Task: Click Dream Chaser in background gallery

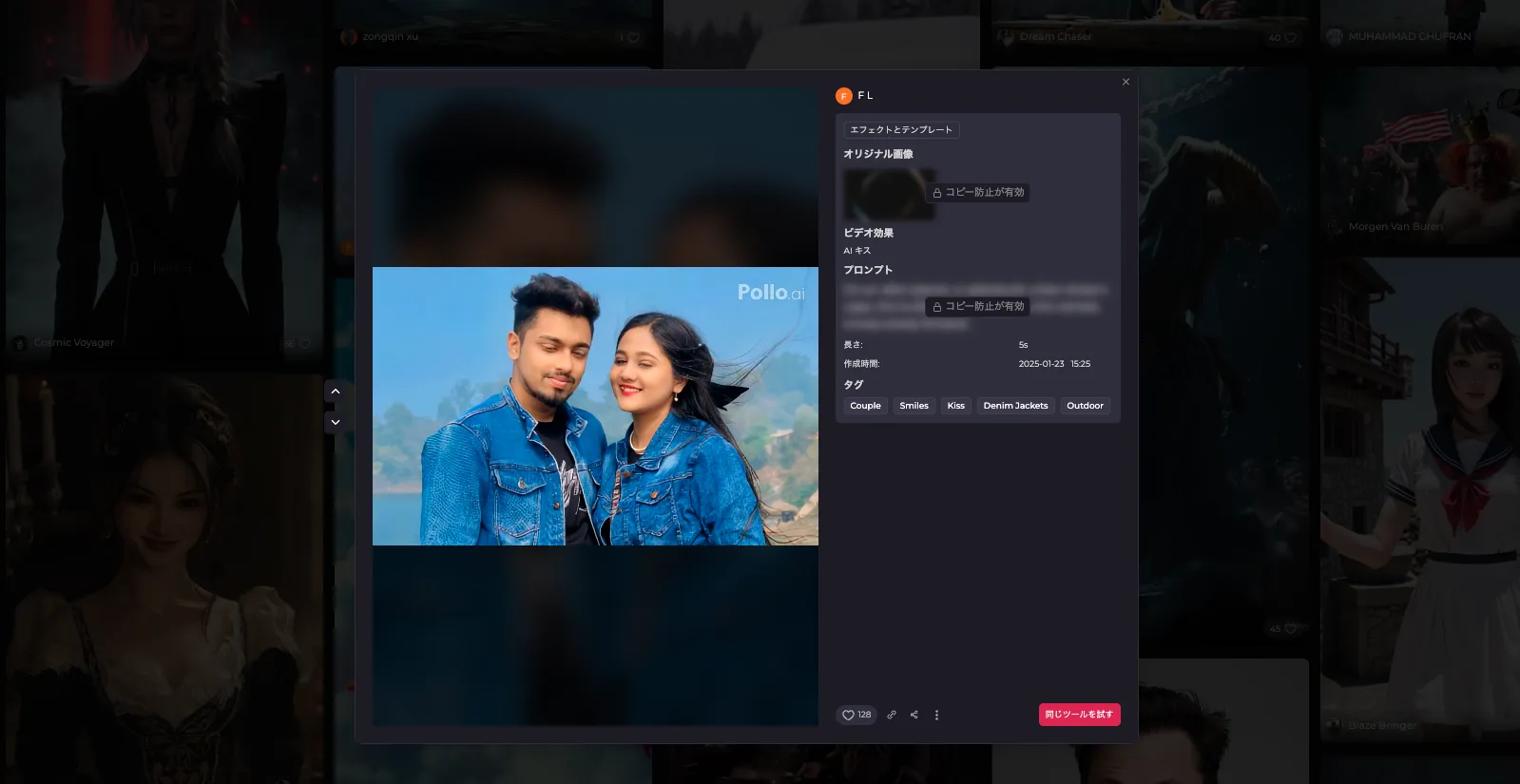Action: click(1056, 36)
